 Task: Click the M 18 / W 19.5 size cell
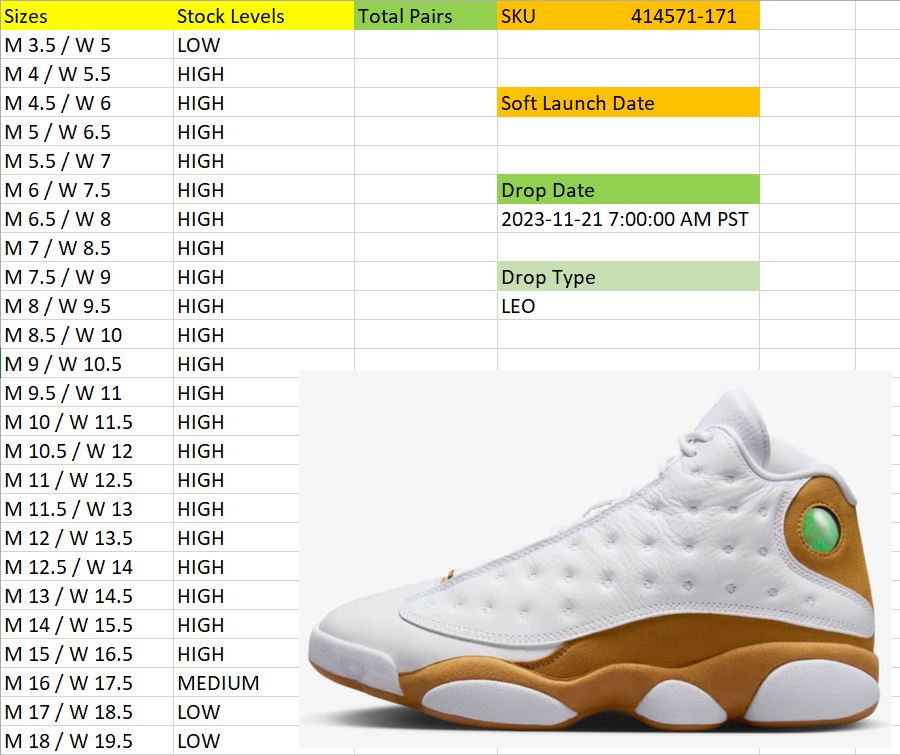pos(87,741)
